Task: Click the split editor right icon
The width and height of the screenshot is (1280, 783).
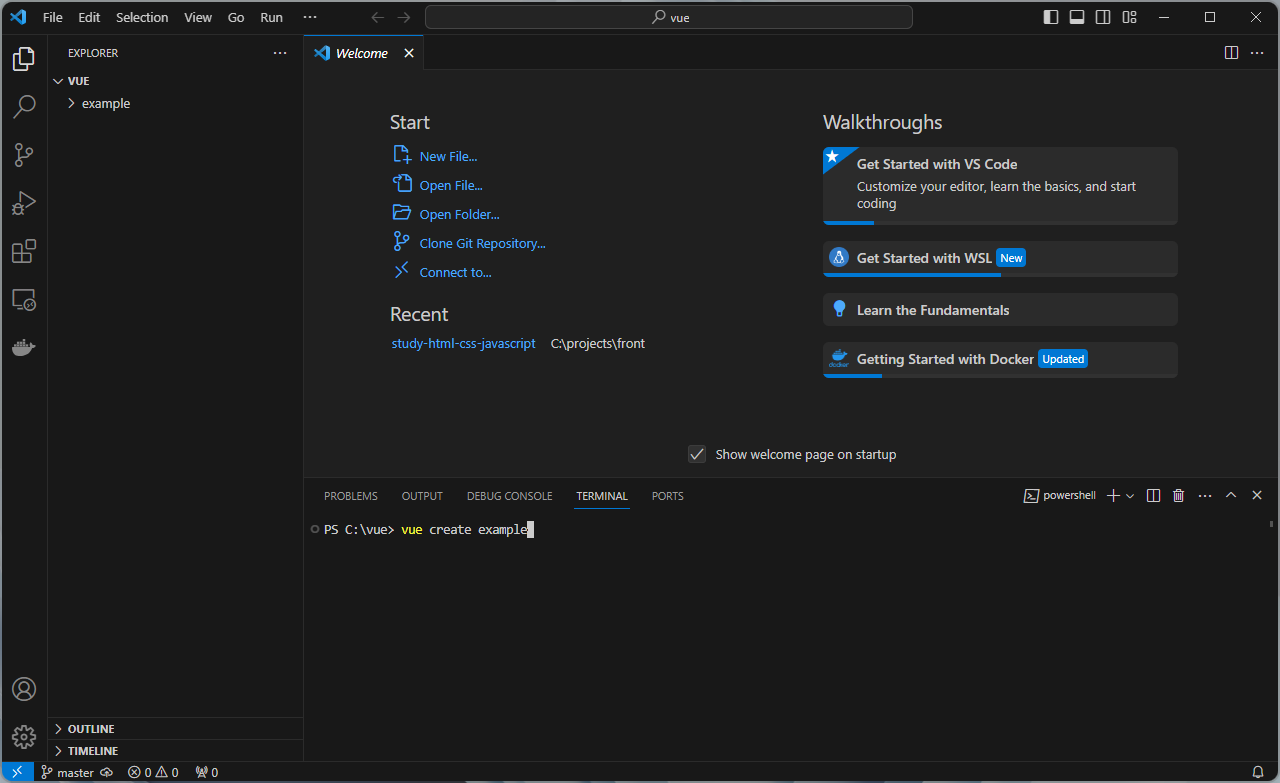Action: 1231,53
